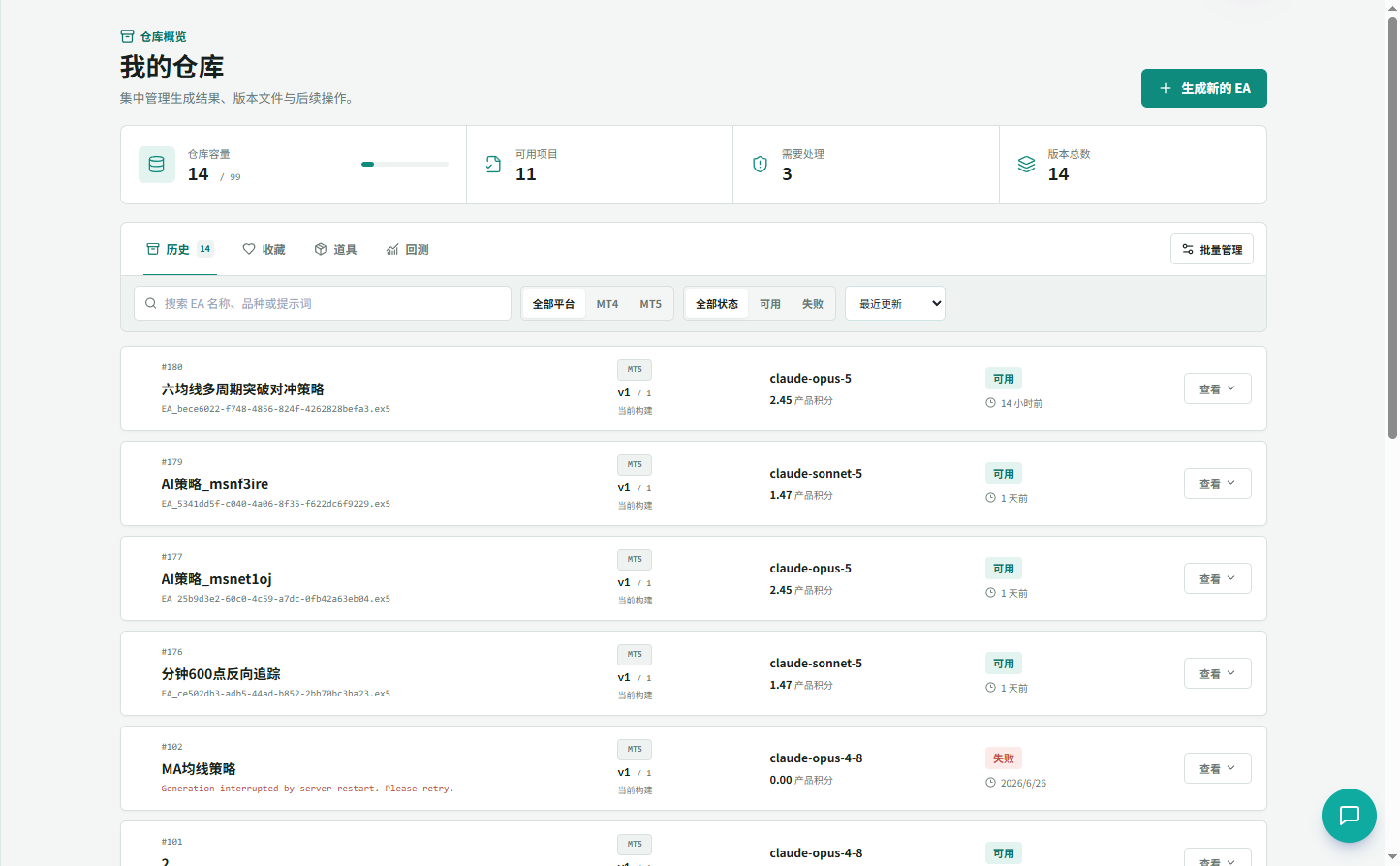Click the 版本总数 layers icon
Screen dimensions: 1400x866
1026,165
